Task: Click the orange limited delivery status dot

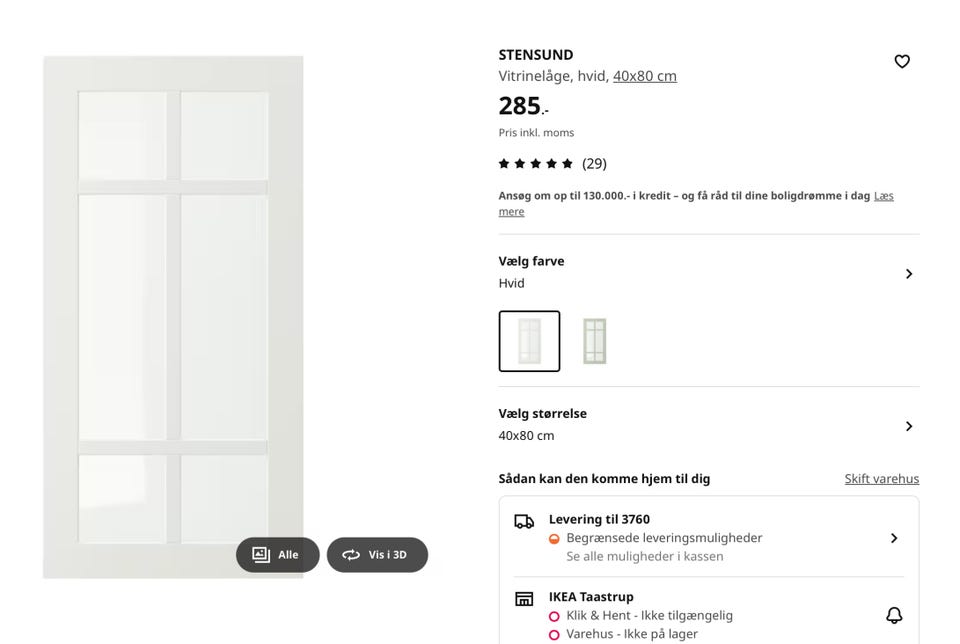Action: (554, 539)
